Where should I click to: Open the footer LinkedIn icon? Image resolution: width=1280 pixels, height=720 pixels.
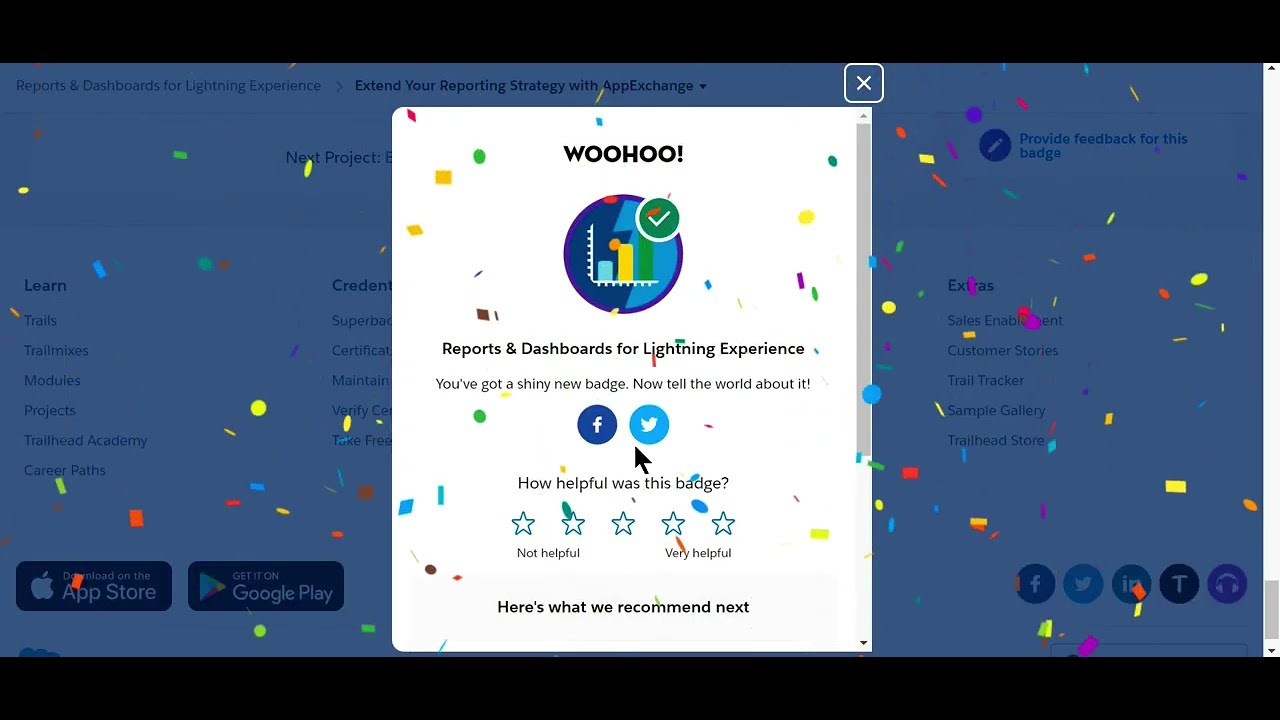(x=1131, y=584)
